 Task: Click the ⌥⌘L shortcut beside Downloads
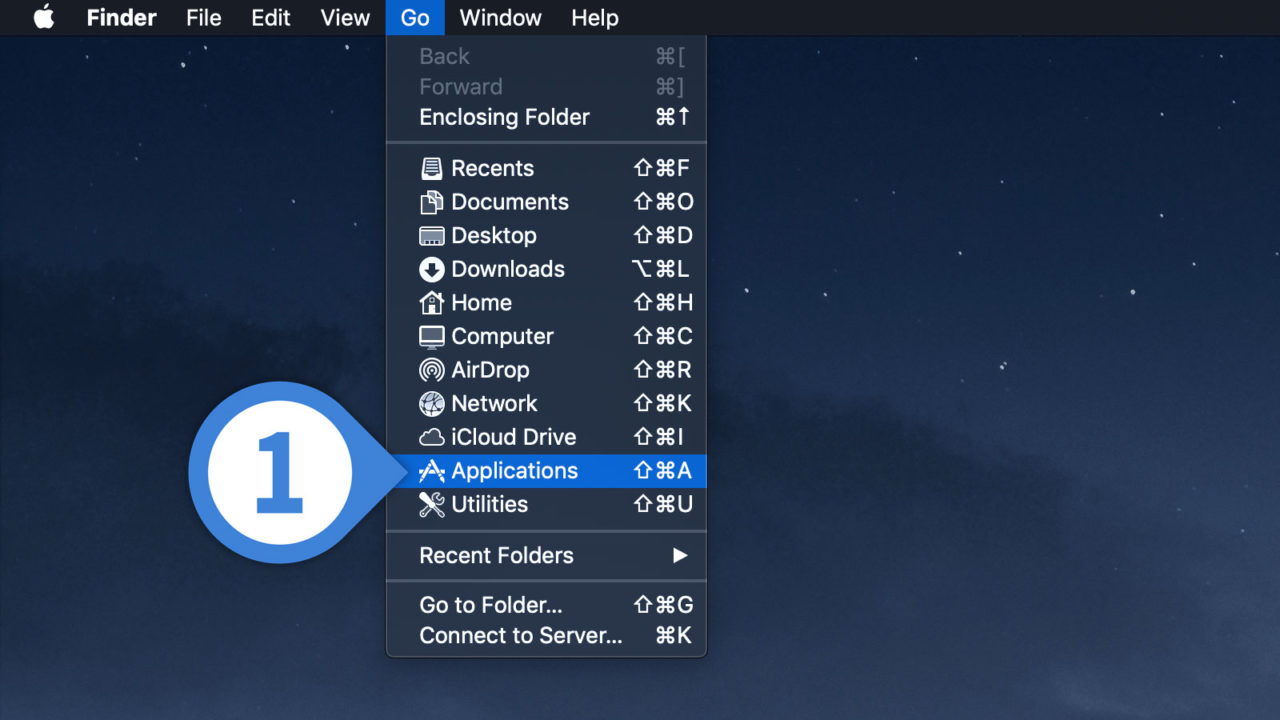[661, 269]
